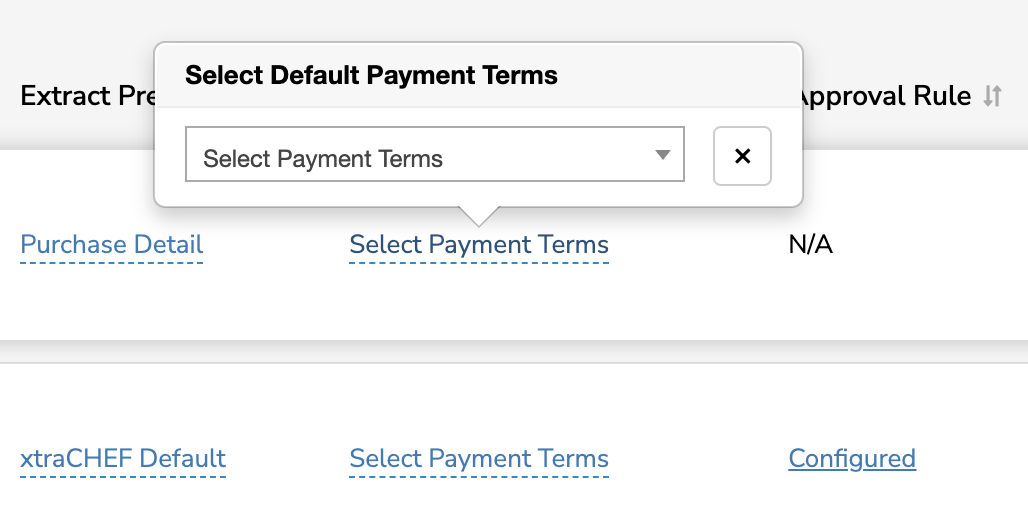Click Select Payment Terms in xtraCHEF Default row
Image resolution: width=1028 pixels, height=506 pixels.
(479, 459)
